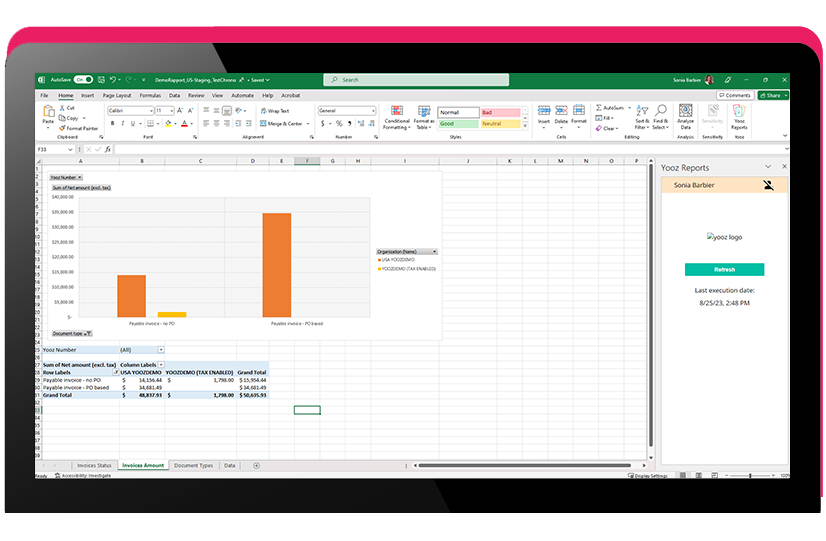Open Format as Table gallery
The image size is (826, 541).
coord(424,117)
